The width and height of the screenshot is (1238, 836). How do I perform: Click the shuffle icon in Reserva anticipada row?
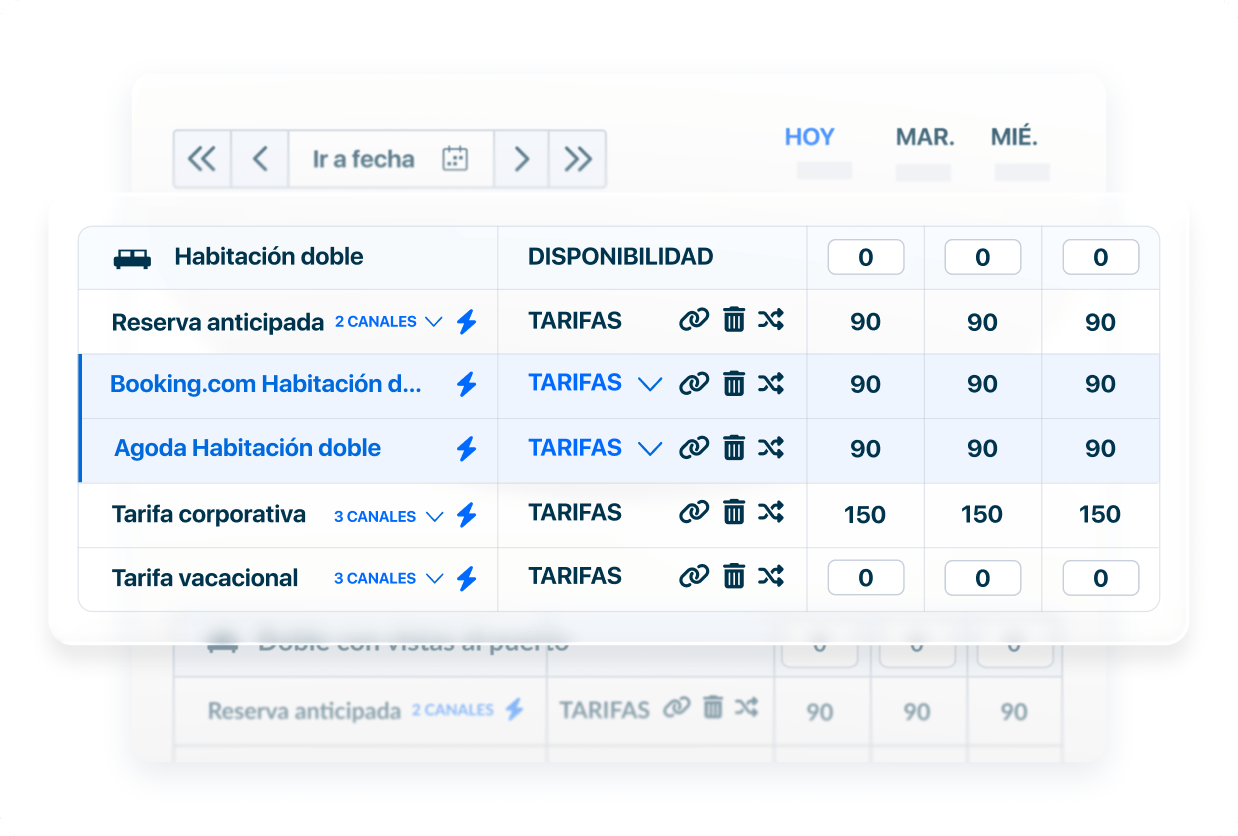pos(770,320)
